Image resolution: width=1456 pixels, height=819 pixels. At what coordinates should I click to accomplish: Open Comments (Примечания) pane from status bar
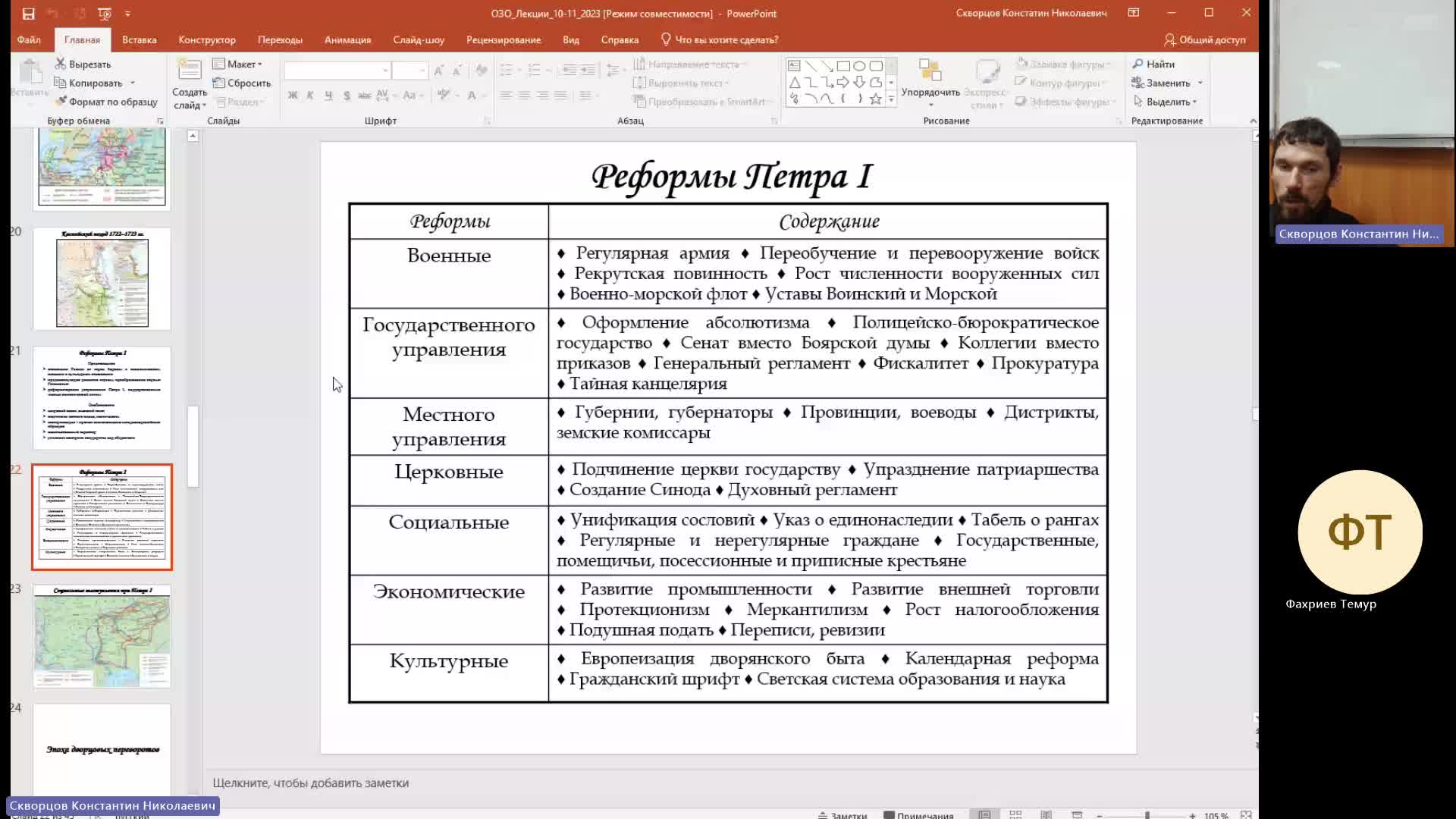point(919,815)
